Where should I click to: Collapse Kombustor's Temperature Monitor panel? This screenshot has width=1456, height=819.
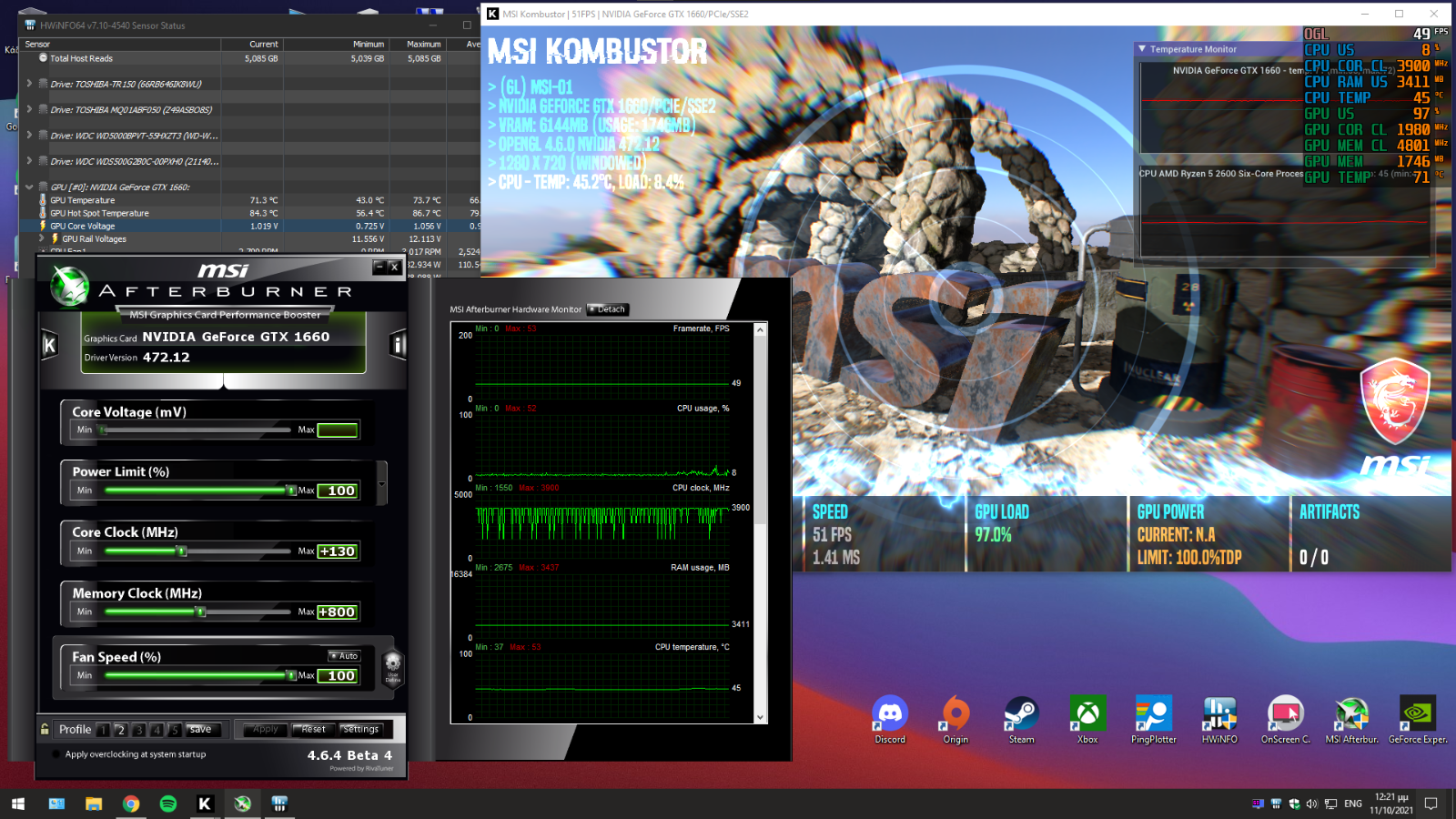[1142, 49]
